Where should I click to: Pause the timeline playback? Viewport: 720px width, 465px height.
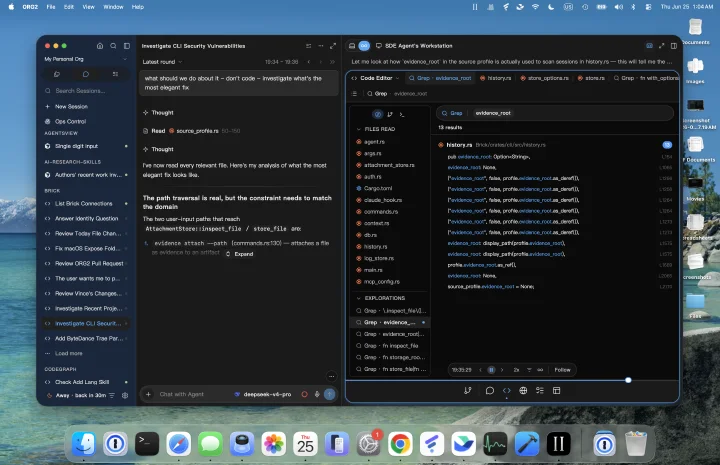pyautogui.click(x=491, y=370)
